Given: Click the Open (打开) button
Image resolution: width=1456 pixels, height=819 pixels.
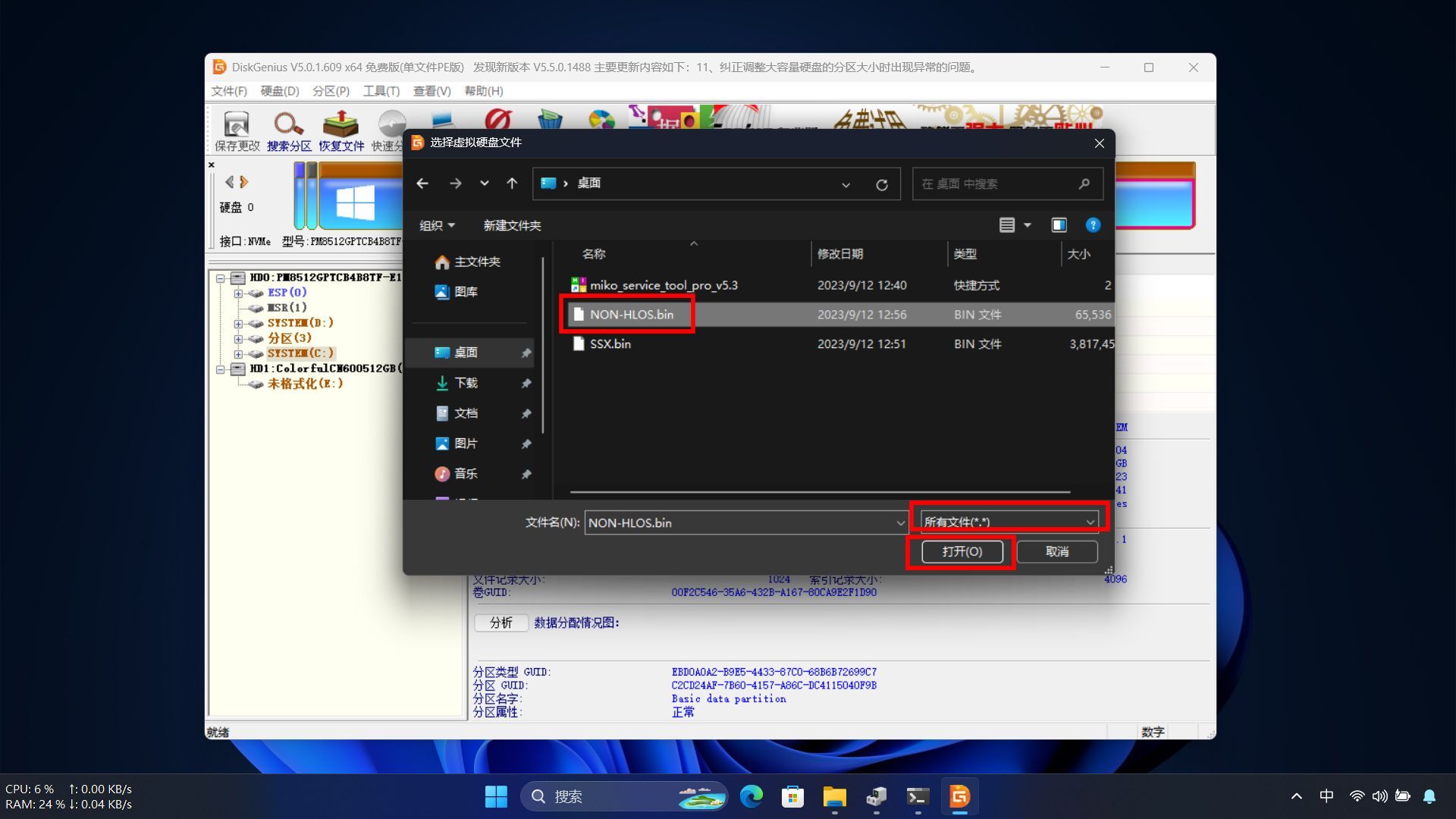Looking at the screenshot, I should point(962,551).
